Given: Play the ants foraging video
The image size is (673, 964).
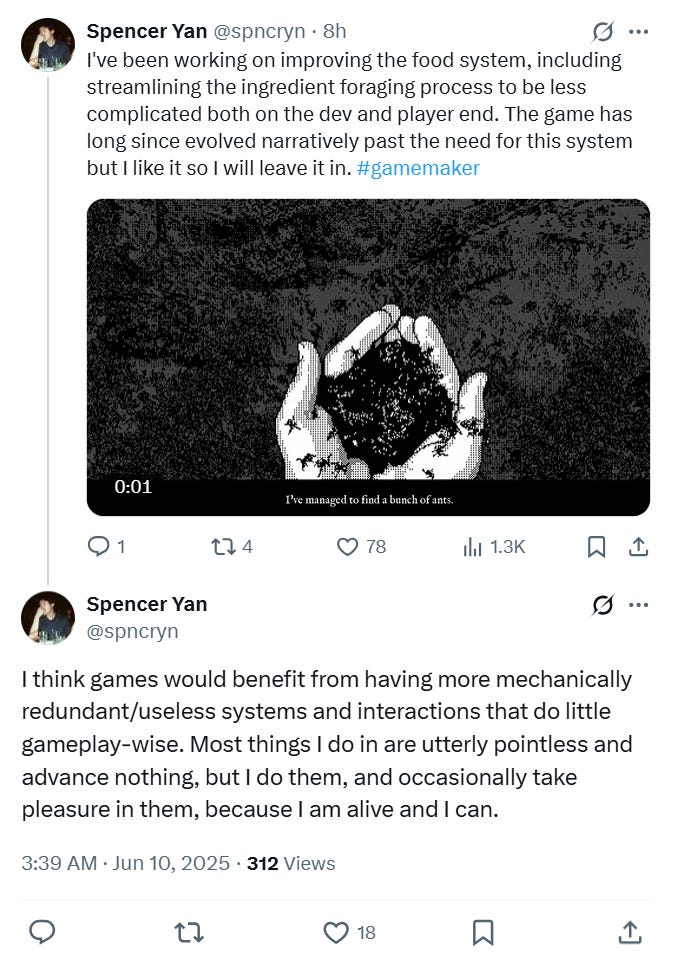Looking at the screenshot, I should pos(368,357).
